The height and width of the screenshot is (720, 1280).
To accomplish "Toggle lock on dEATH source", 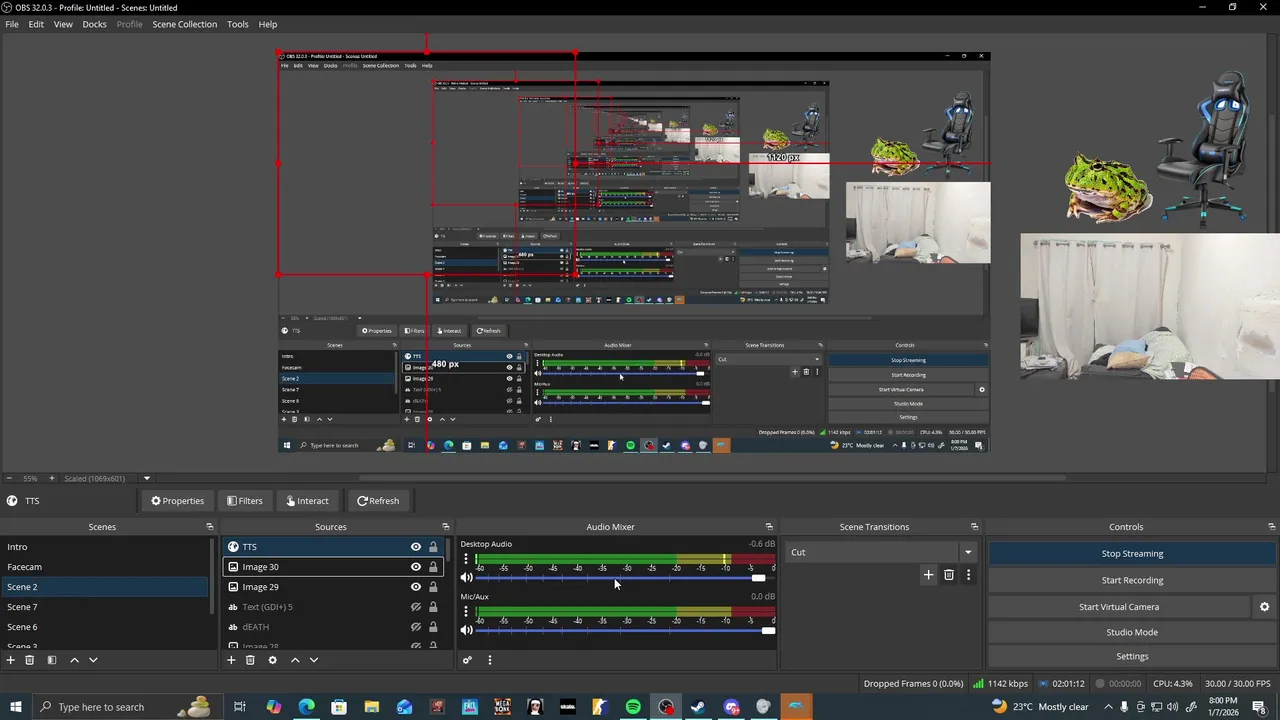I will pyautogui.click(x=433, y=627).
